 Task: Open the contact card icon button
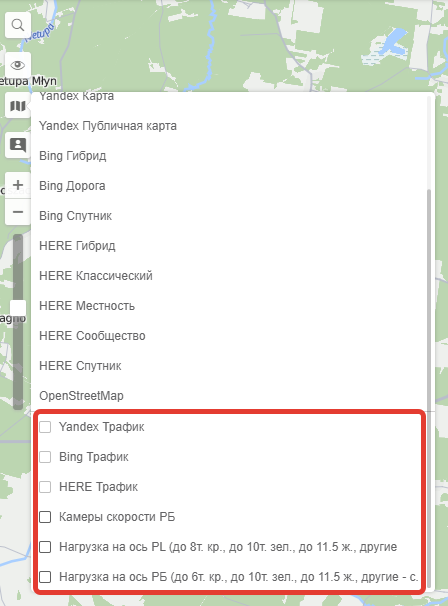(17, 145)
